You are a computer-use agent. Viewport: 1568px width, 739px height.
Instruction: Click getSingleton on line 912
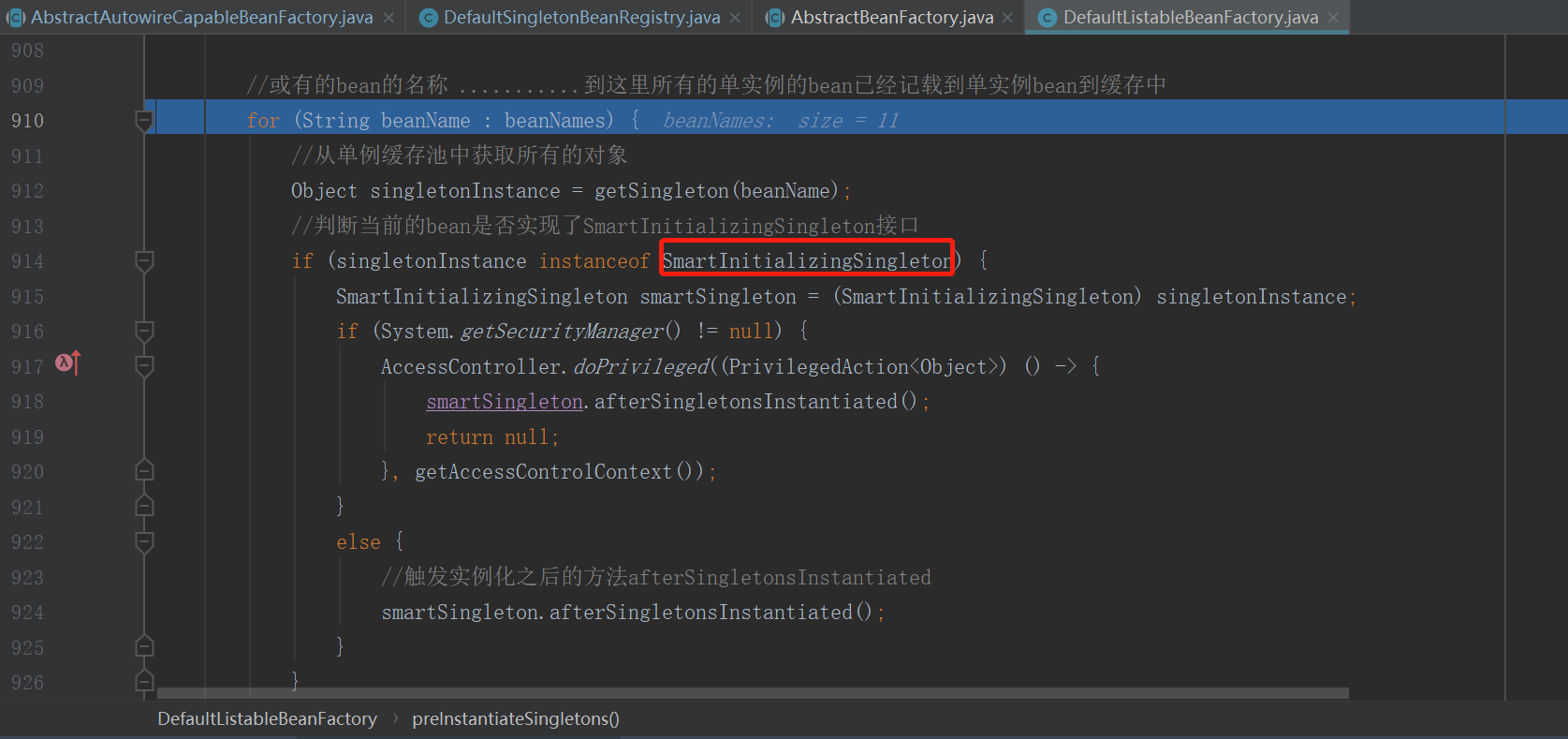[661, 191]
